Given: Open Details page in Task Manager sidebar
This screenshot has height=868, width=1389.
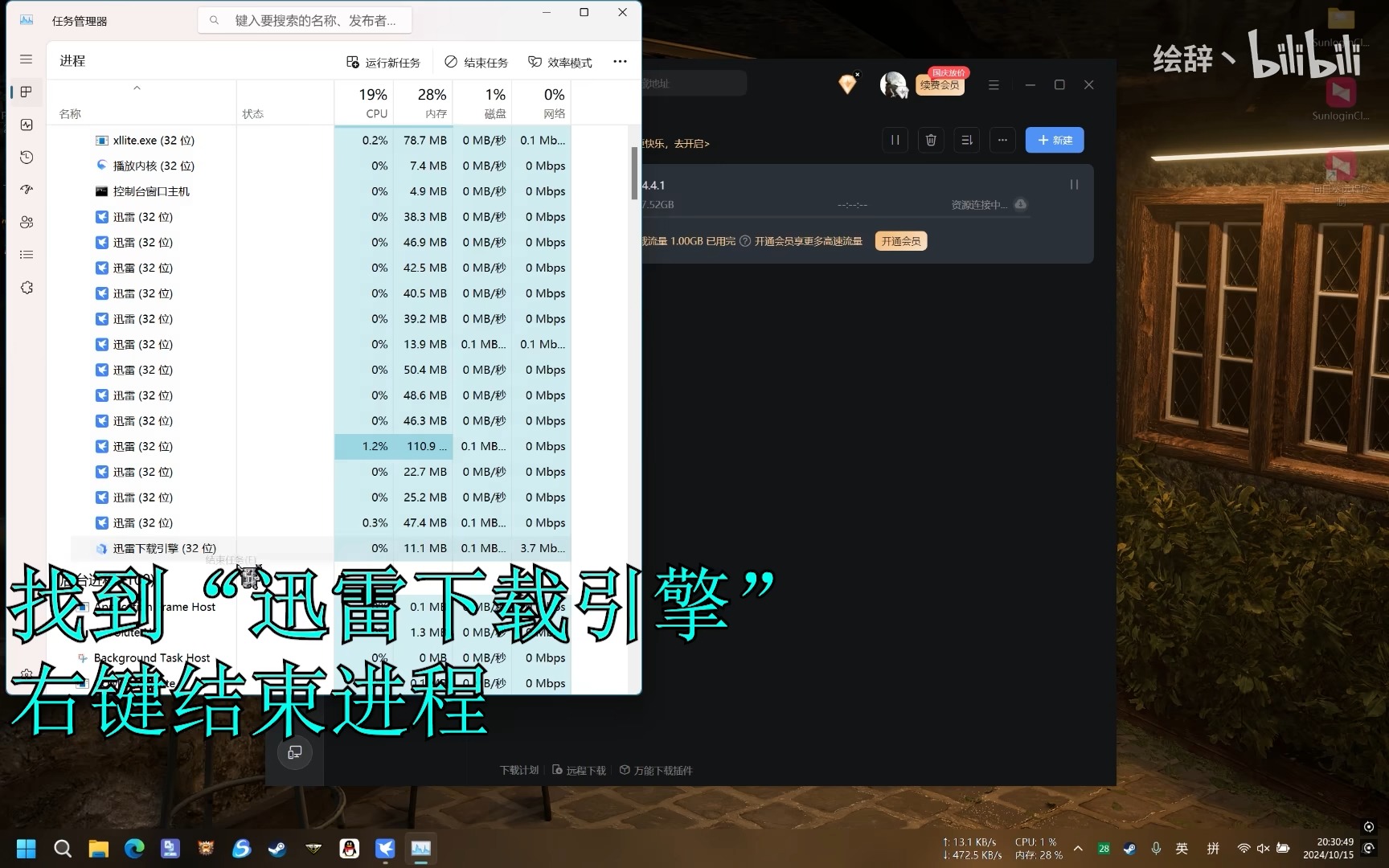Looking at the screenshot, I should pos(26,255).
